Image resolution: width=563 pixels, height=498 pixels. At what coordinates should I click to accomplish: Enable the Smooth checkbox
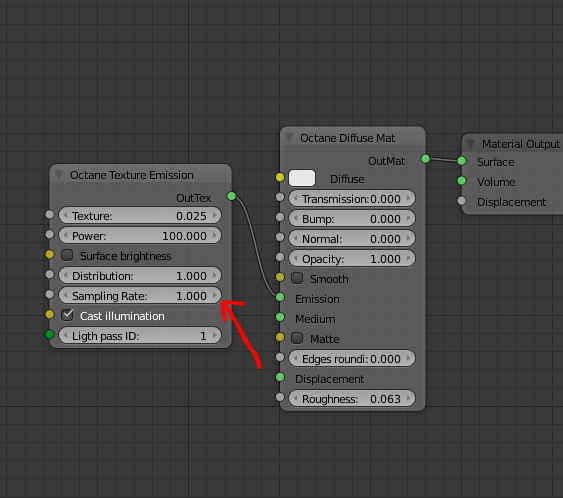point(297,278)
